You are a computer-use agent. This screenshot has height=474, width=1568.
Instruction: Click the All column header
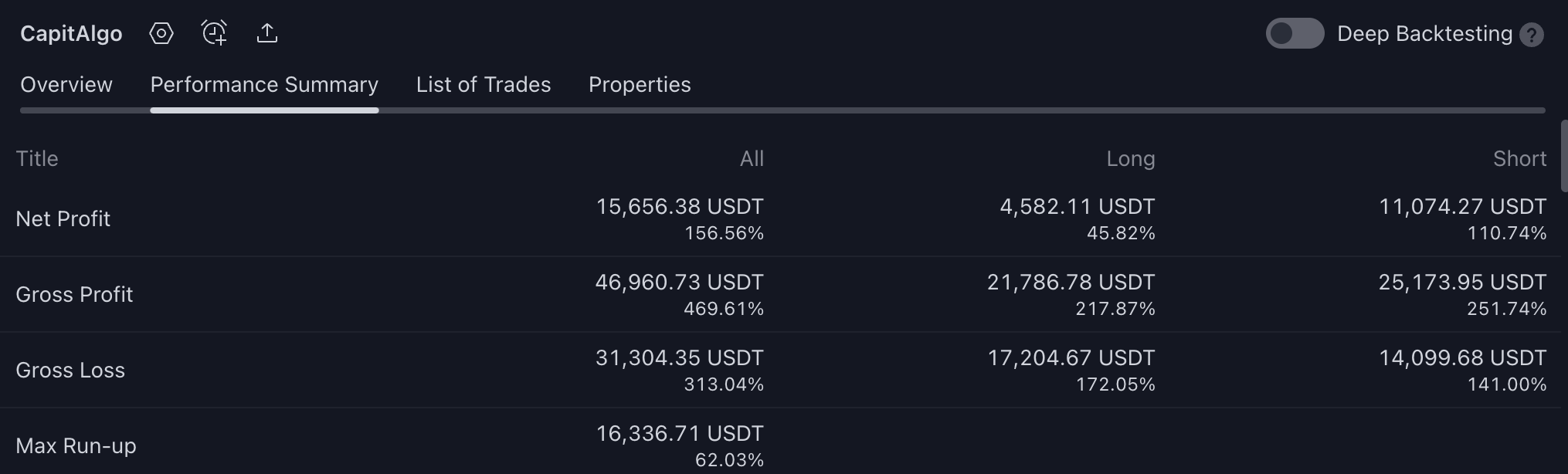752,158
